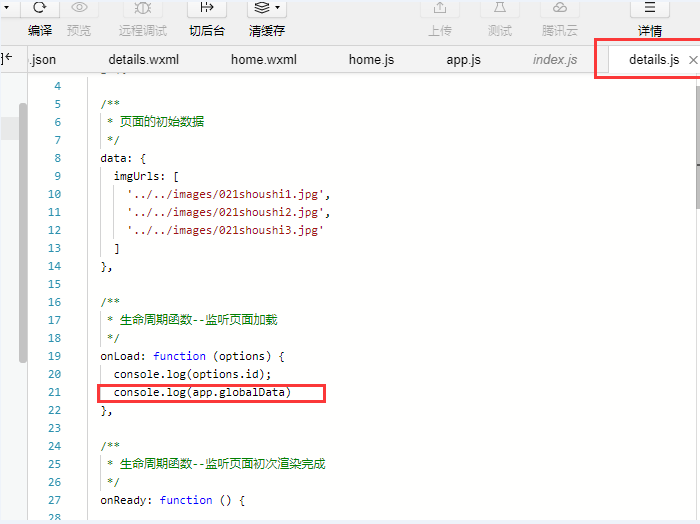
Task: Click the 'onReady: function () {' line
Action: 173,500
